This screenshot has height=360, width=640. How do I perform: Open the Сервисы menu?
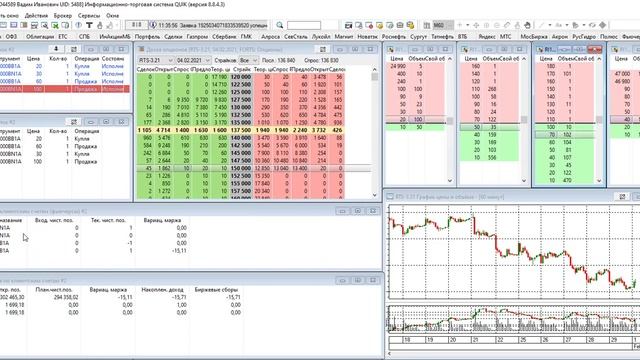click(89, 16)
